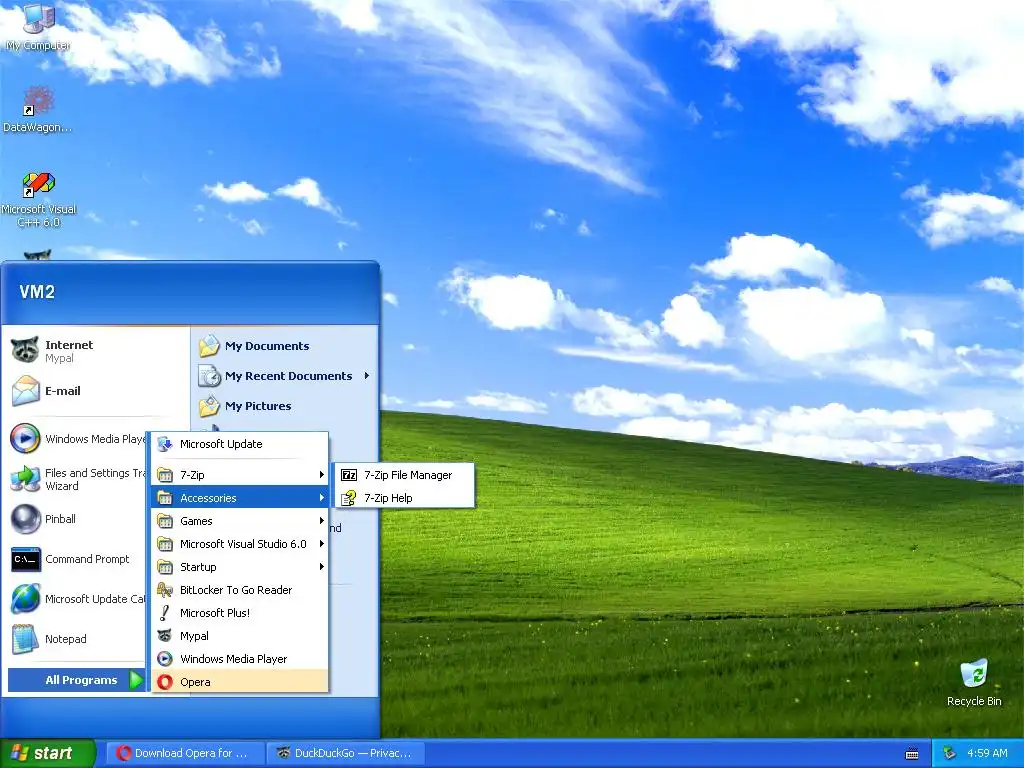
Task: Expand the My Recent Documents arrow
Action: pos(366,376)
